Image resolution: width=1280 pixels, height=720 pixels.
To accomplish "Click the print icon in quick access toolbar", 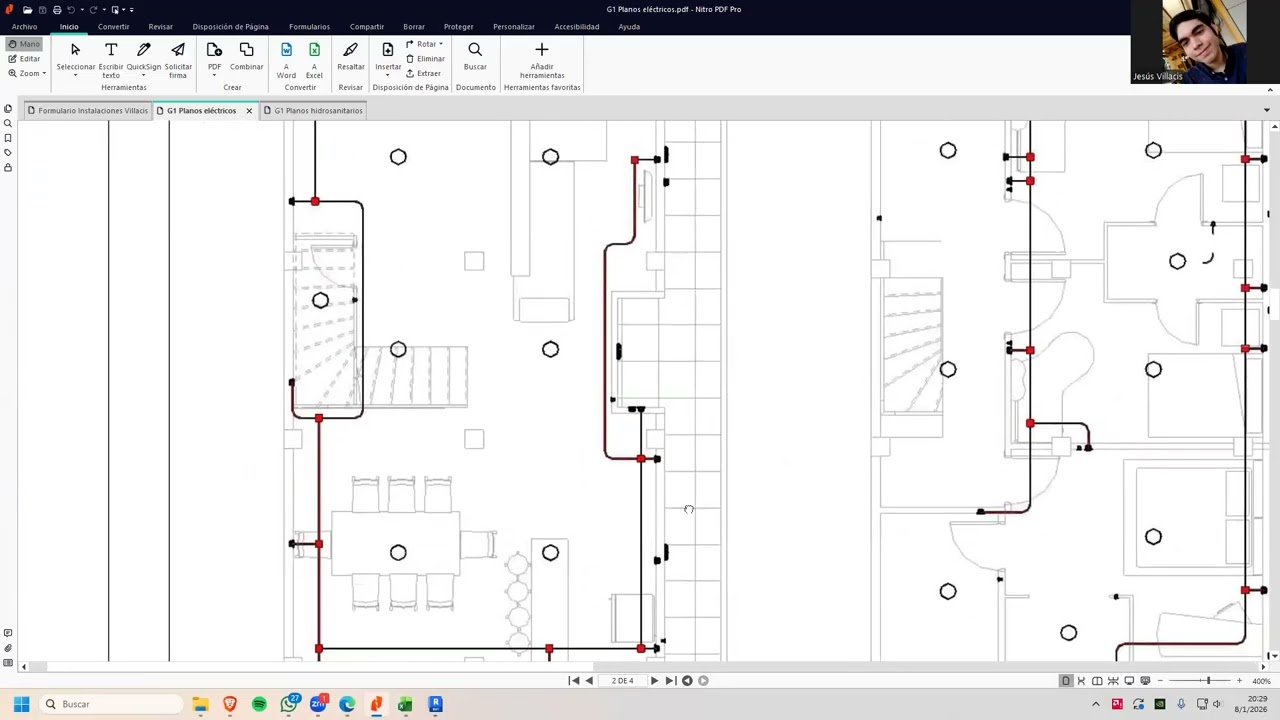I will click(57, 9).
